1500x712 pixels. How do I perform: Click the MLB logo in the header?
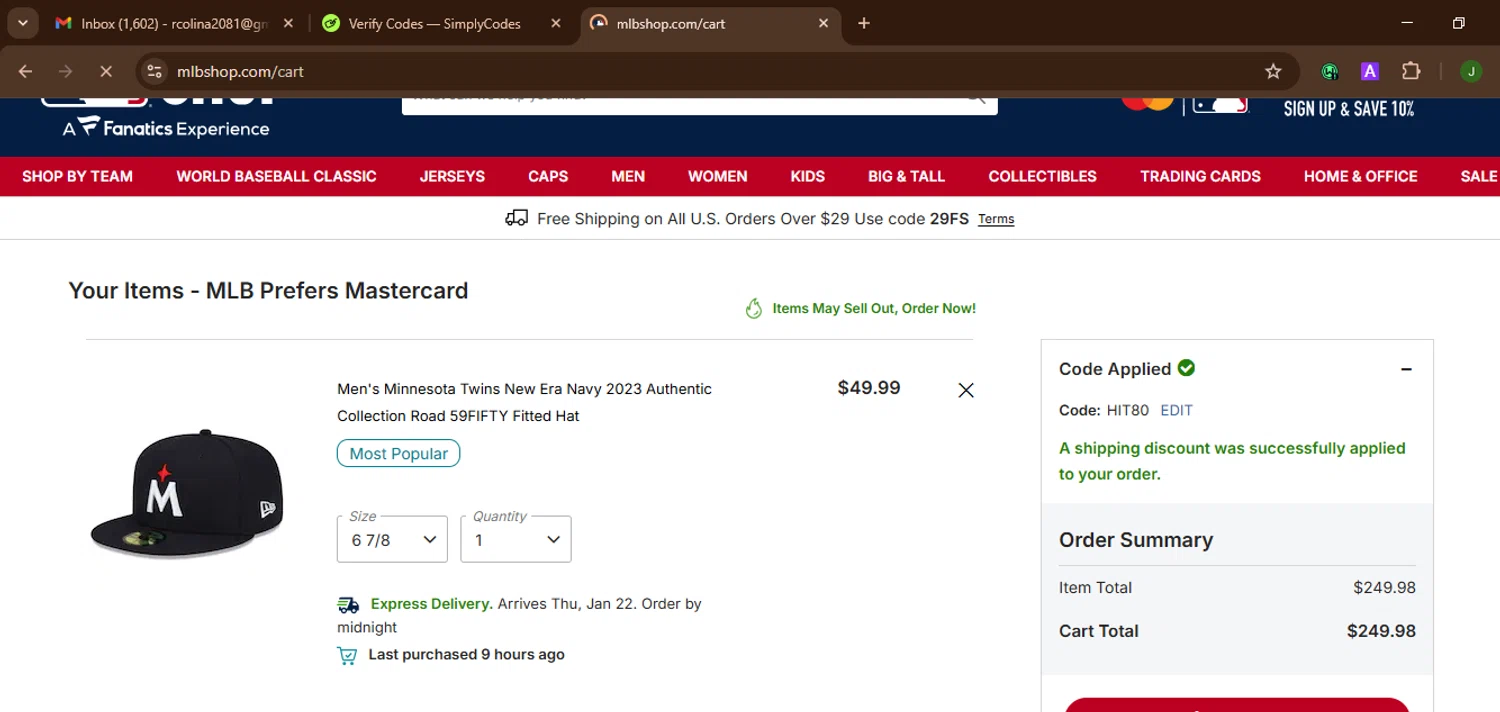[1221, 104]
